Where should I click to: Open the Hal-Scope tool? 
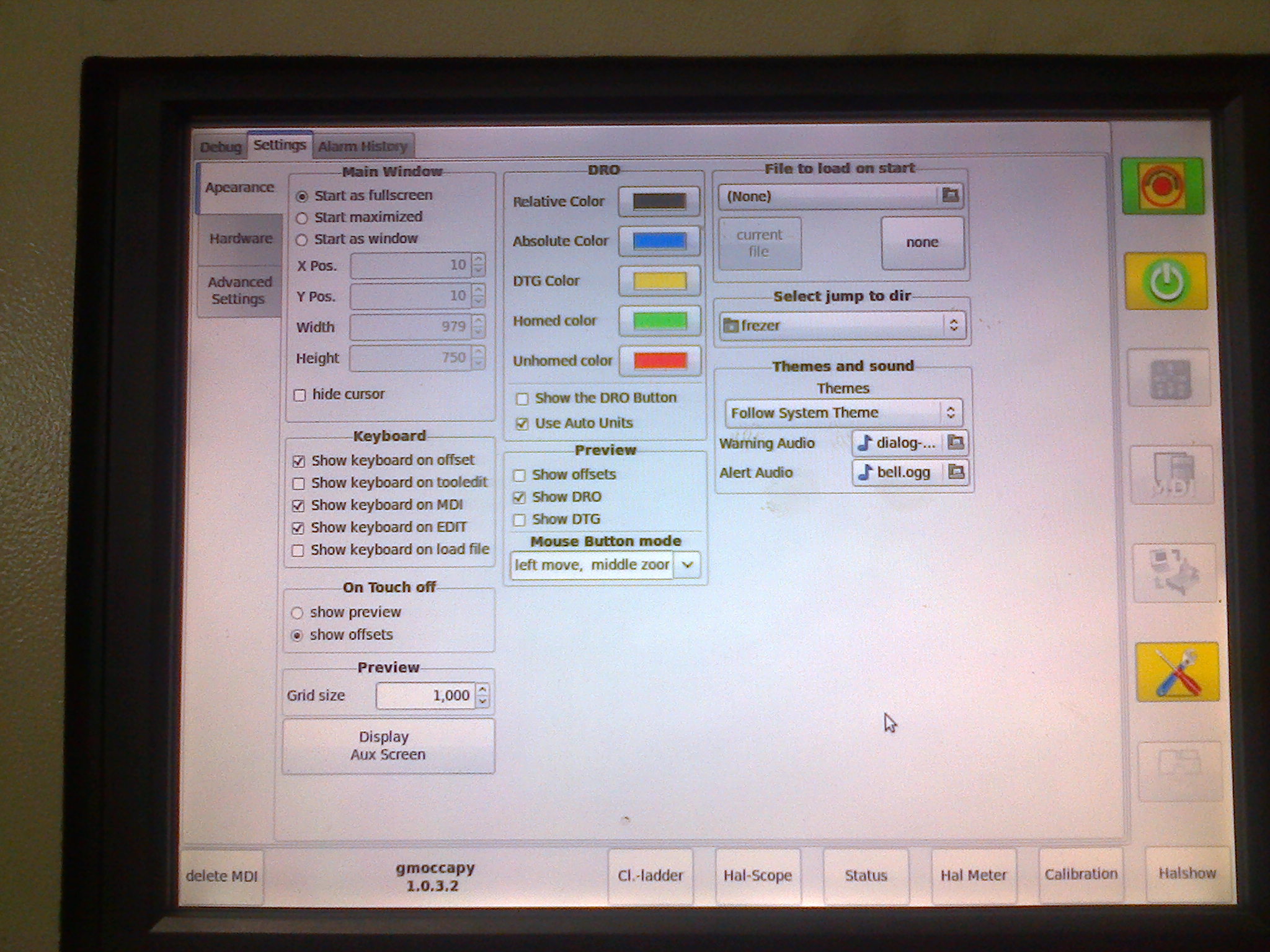tap(757, 875)
